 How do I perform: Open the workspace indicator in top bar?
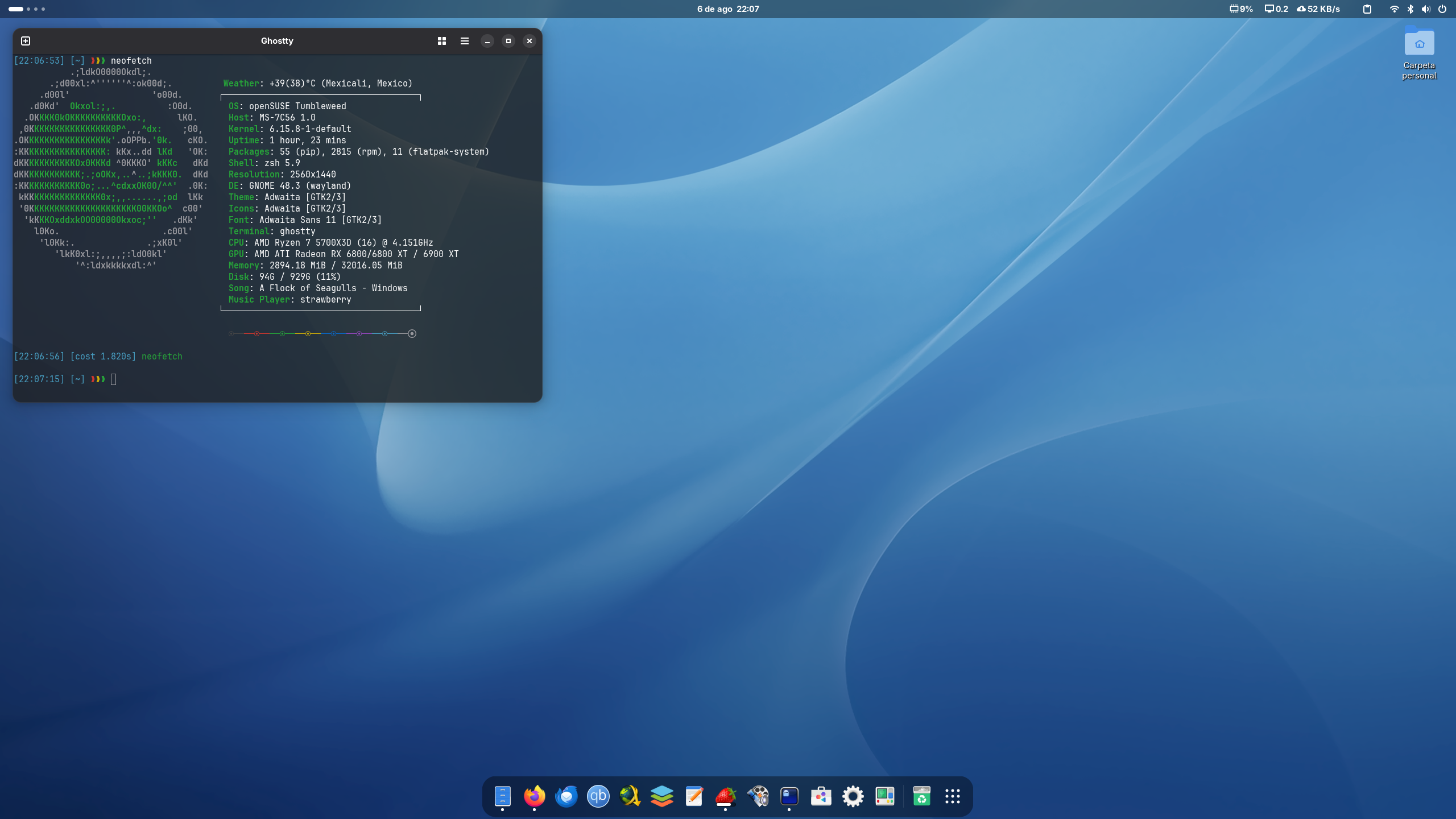(26, 9)
